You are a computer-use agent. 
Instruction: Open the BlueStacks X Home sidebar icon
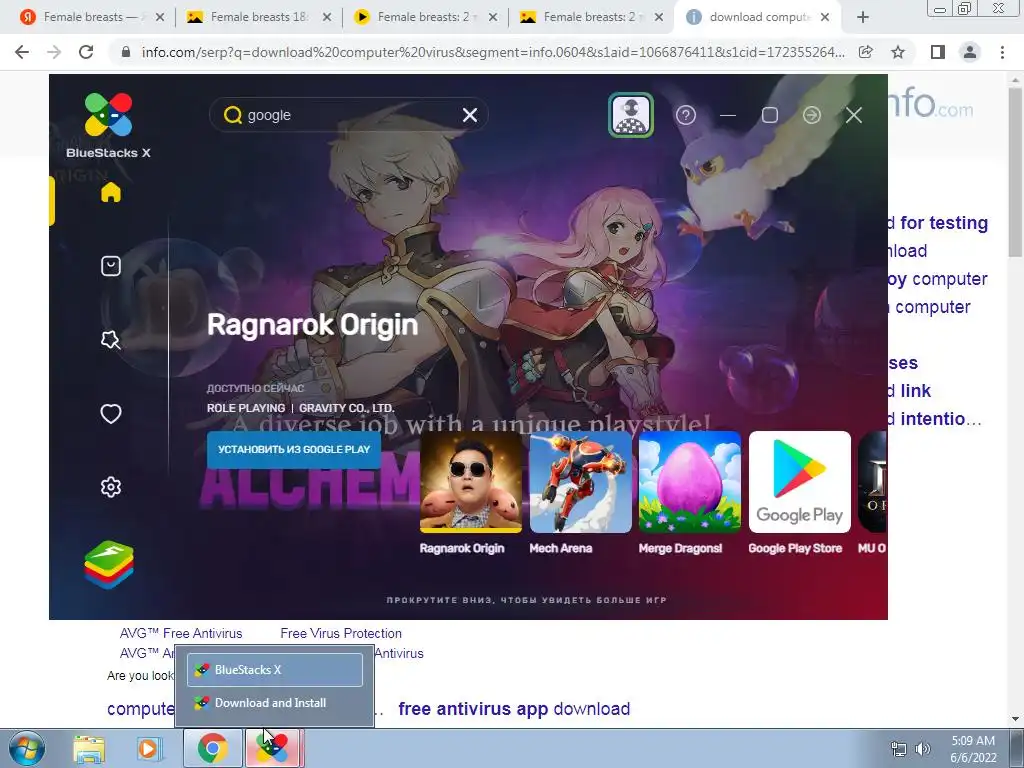click(x=111, y=193)
